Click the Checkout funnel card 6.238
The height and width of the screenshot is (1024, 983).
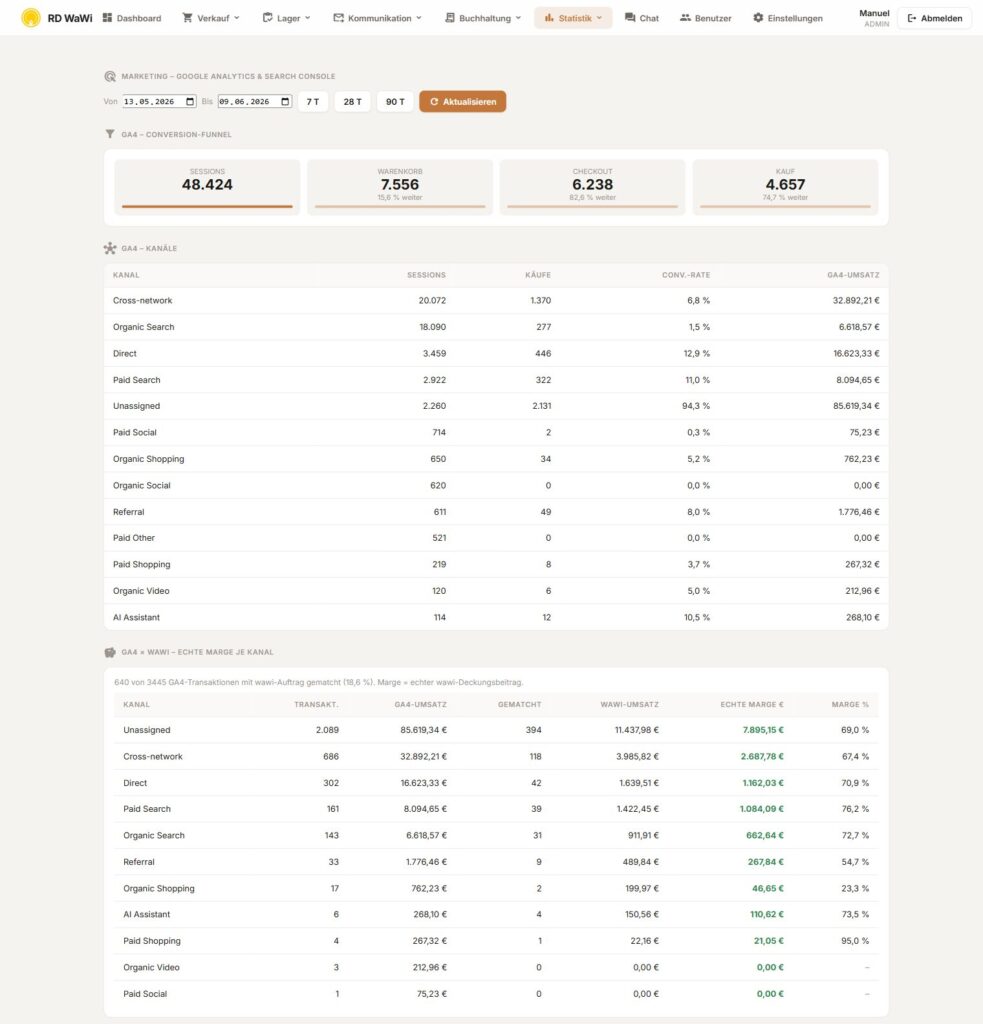pos(592,187)
